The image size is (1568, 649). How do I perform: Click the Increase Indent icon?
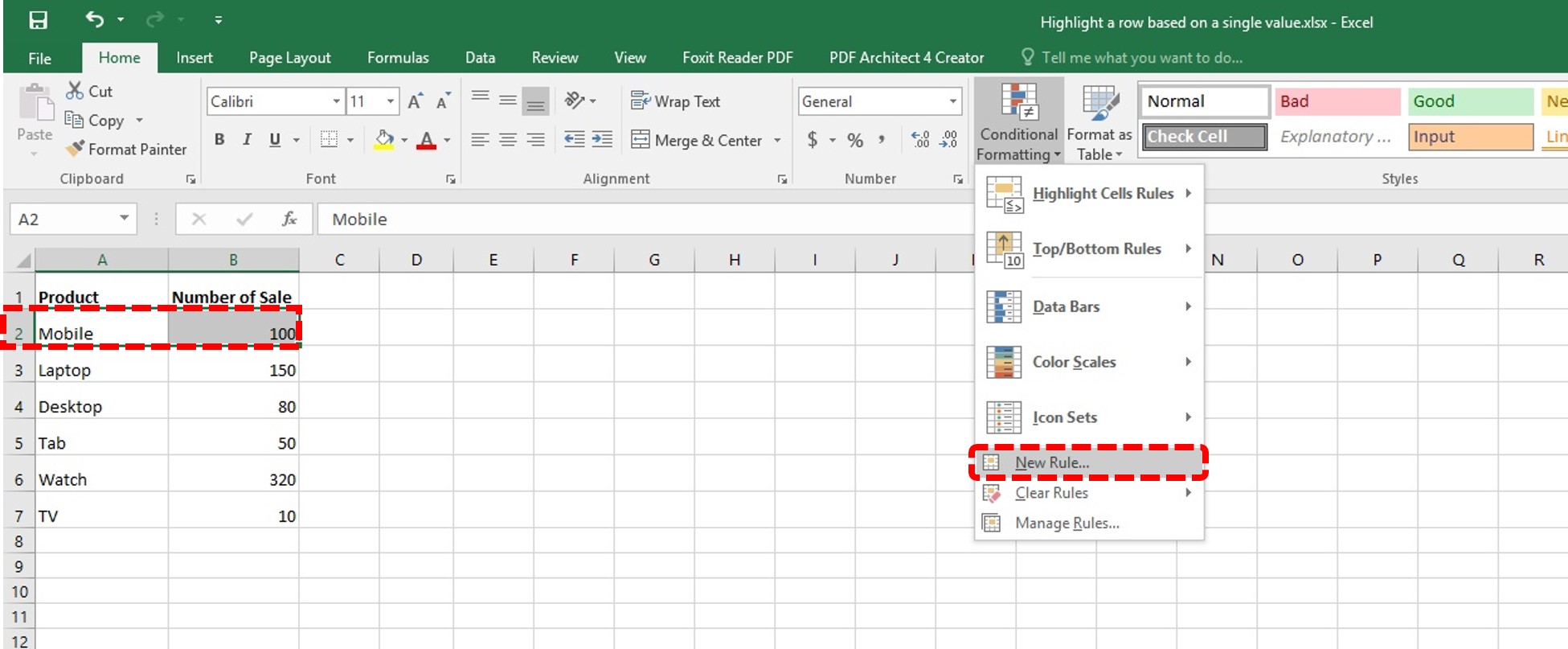point(602,139)
